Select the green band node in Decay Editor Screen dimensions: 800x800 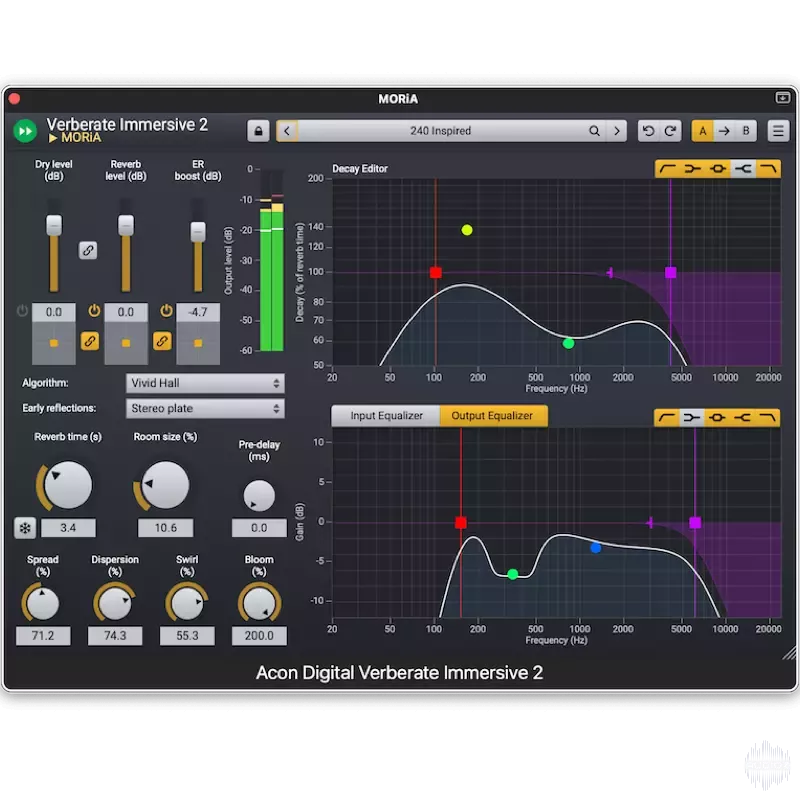(568, 343)
